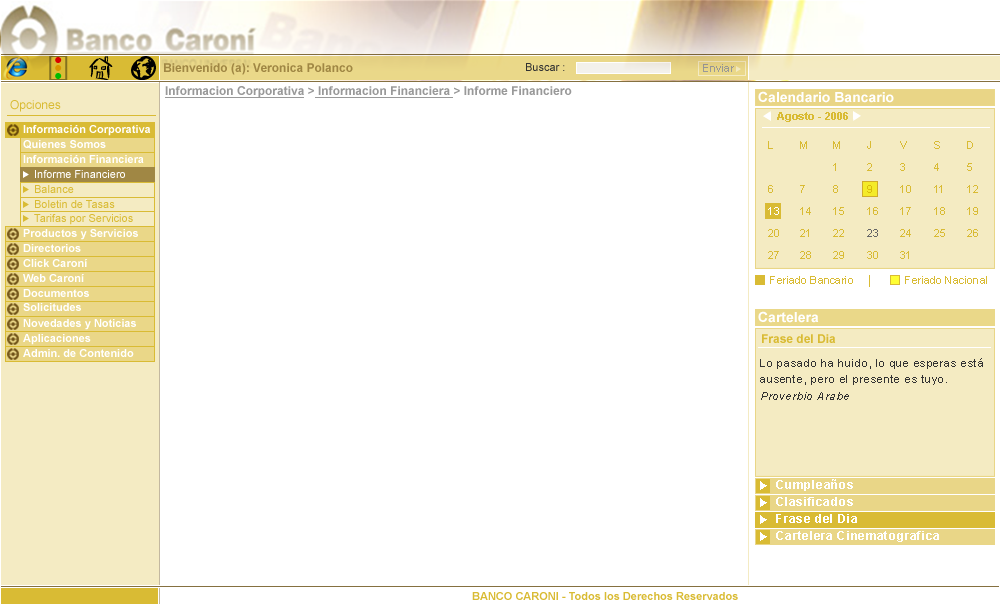The height and width of the screenshot is (605, 1000).
Task: Click Feriado Nacional legend color swatch
Action: point(895,280)
